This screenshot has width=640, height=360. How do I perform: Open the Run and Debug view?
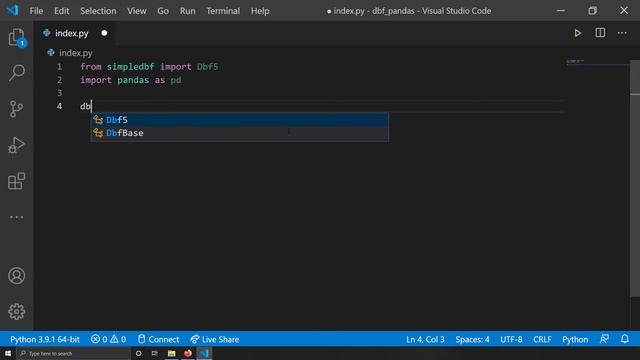click(16, 145)
